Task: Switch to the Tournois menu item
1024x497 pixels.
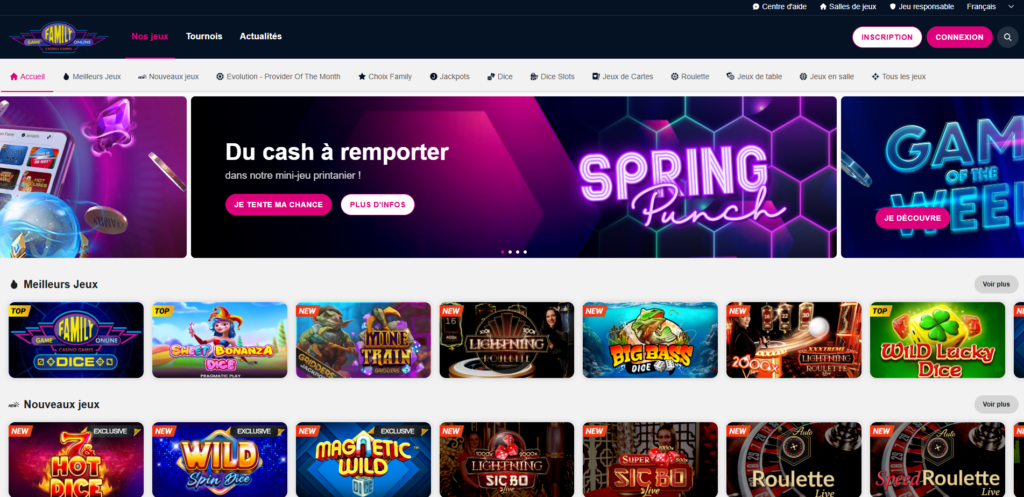Action: click(204, 37)
